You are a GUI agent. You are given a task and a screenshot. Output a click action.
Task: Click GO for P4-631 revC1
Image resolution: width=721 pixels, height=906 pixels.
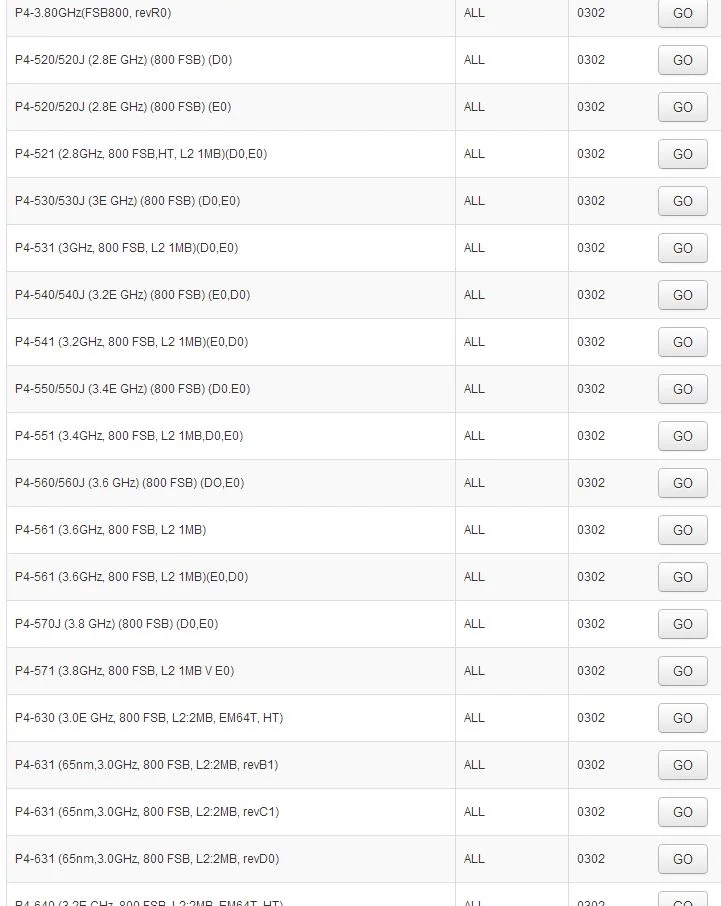pos(682,812)
